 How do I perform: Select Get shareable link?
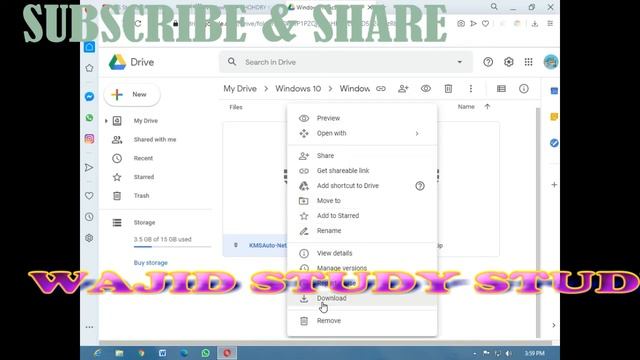pos(362,171)
